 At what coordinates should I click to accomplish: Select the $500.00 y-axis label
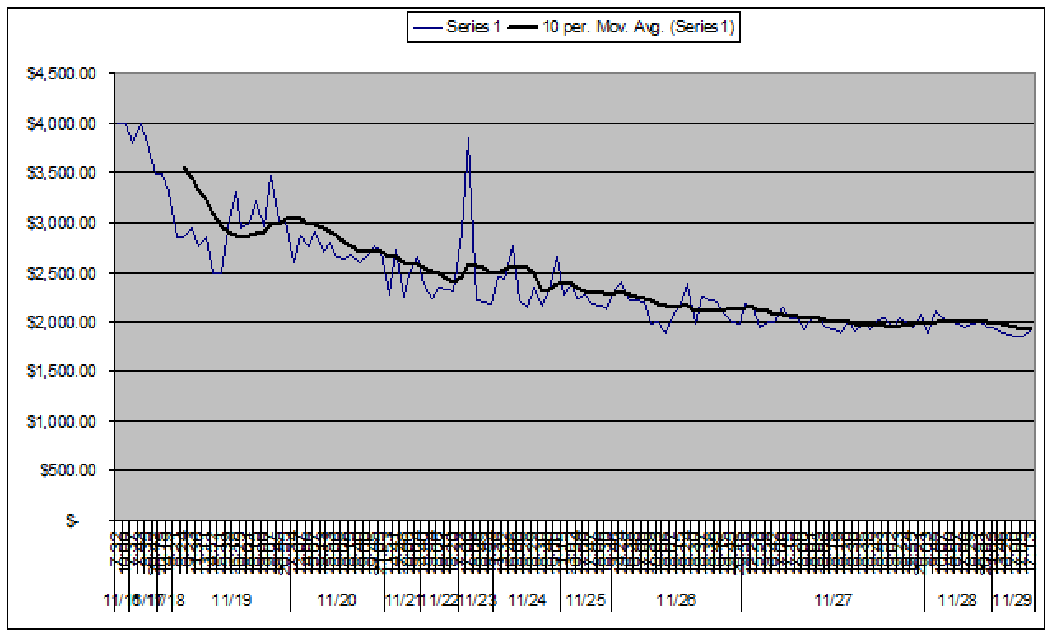[66, 471]
